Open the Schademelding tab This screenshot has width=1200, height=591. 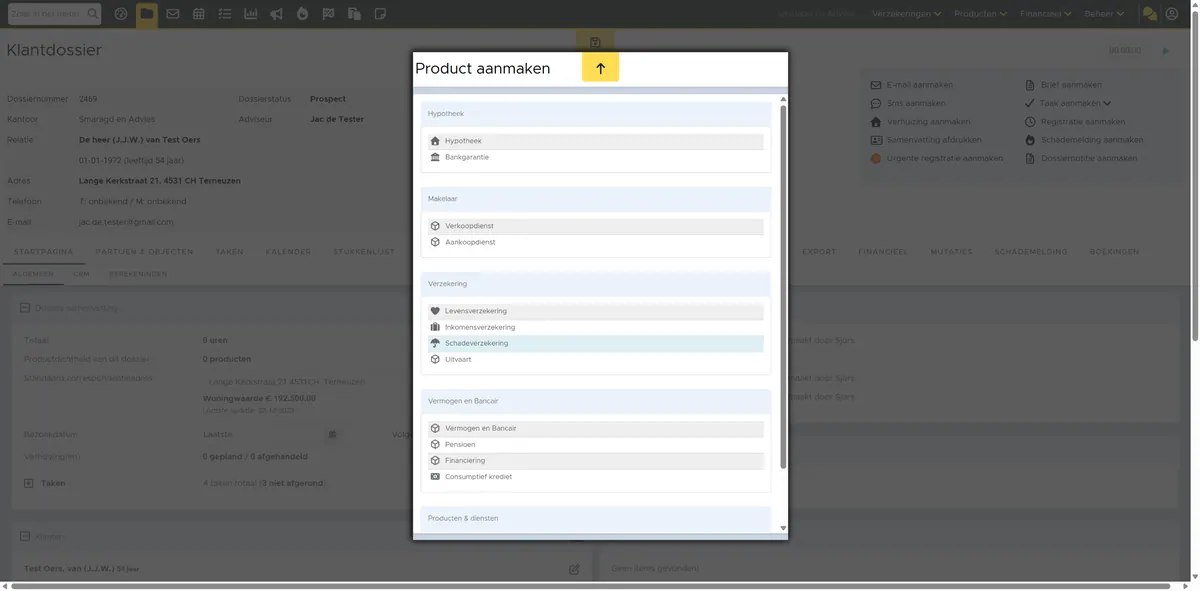tap(1031, 252)
